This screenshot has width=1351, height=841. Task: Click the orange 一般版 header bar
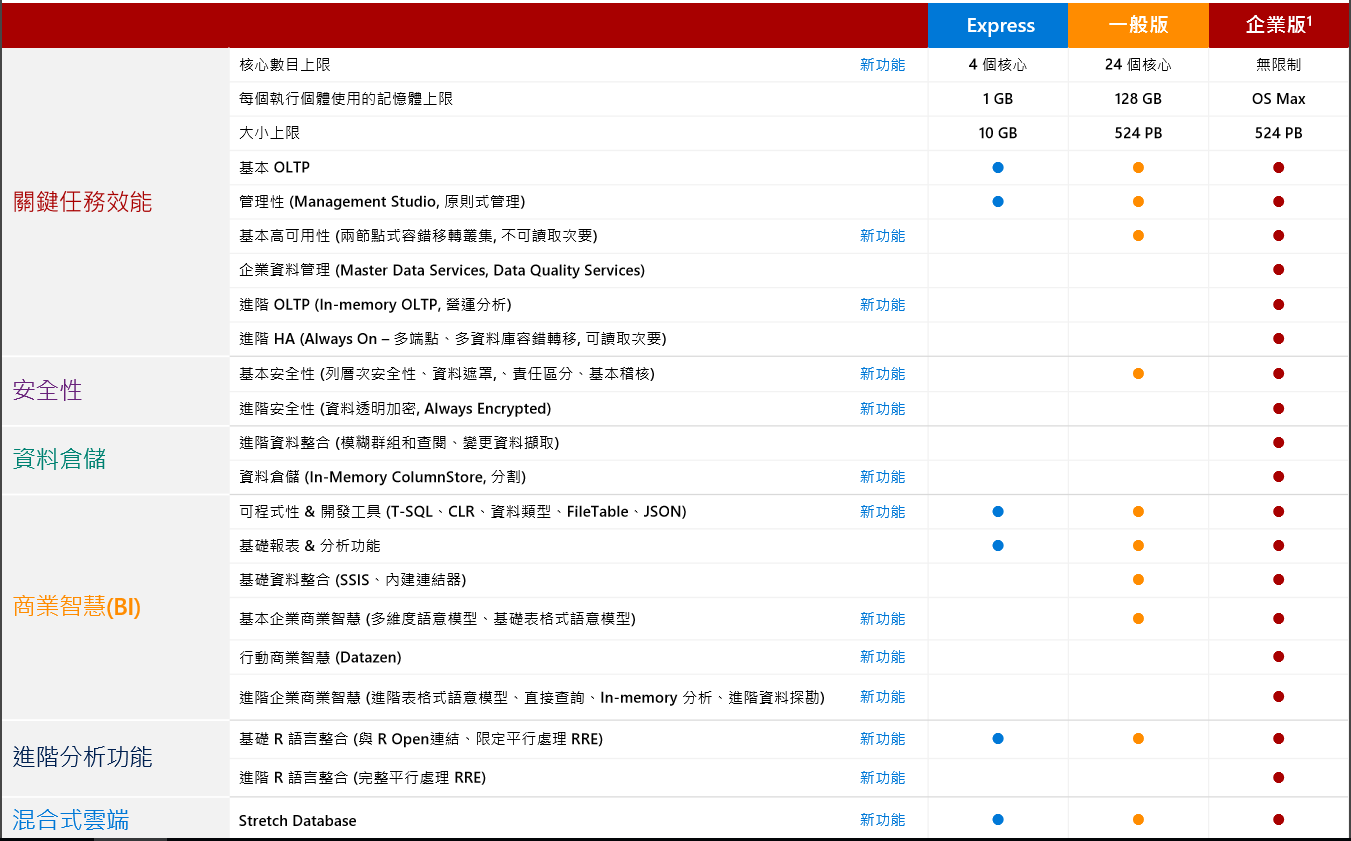(1138, 24)
